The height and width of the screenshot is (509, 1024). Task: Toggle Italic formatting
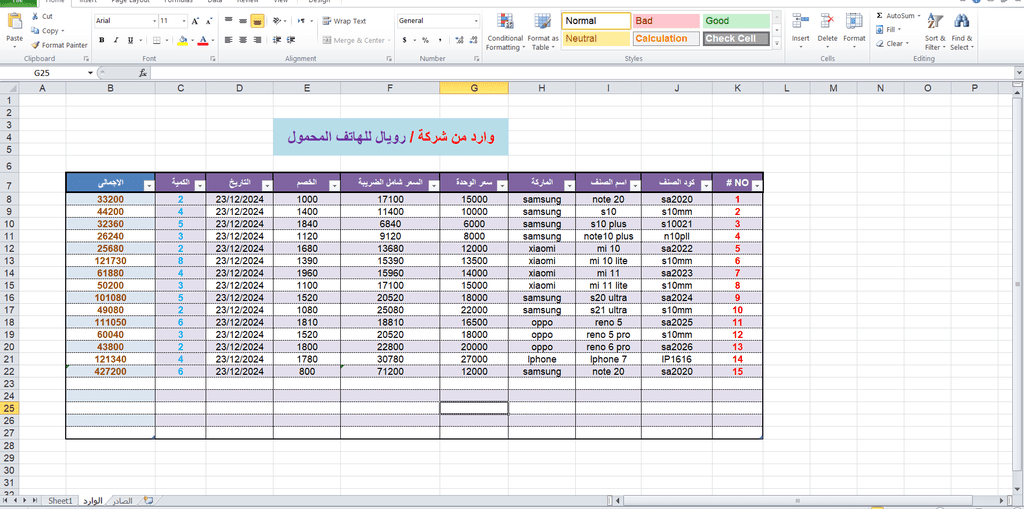point(116,41)
